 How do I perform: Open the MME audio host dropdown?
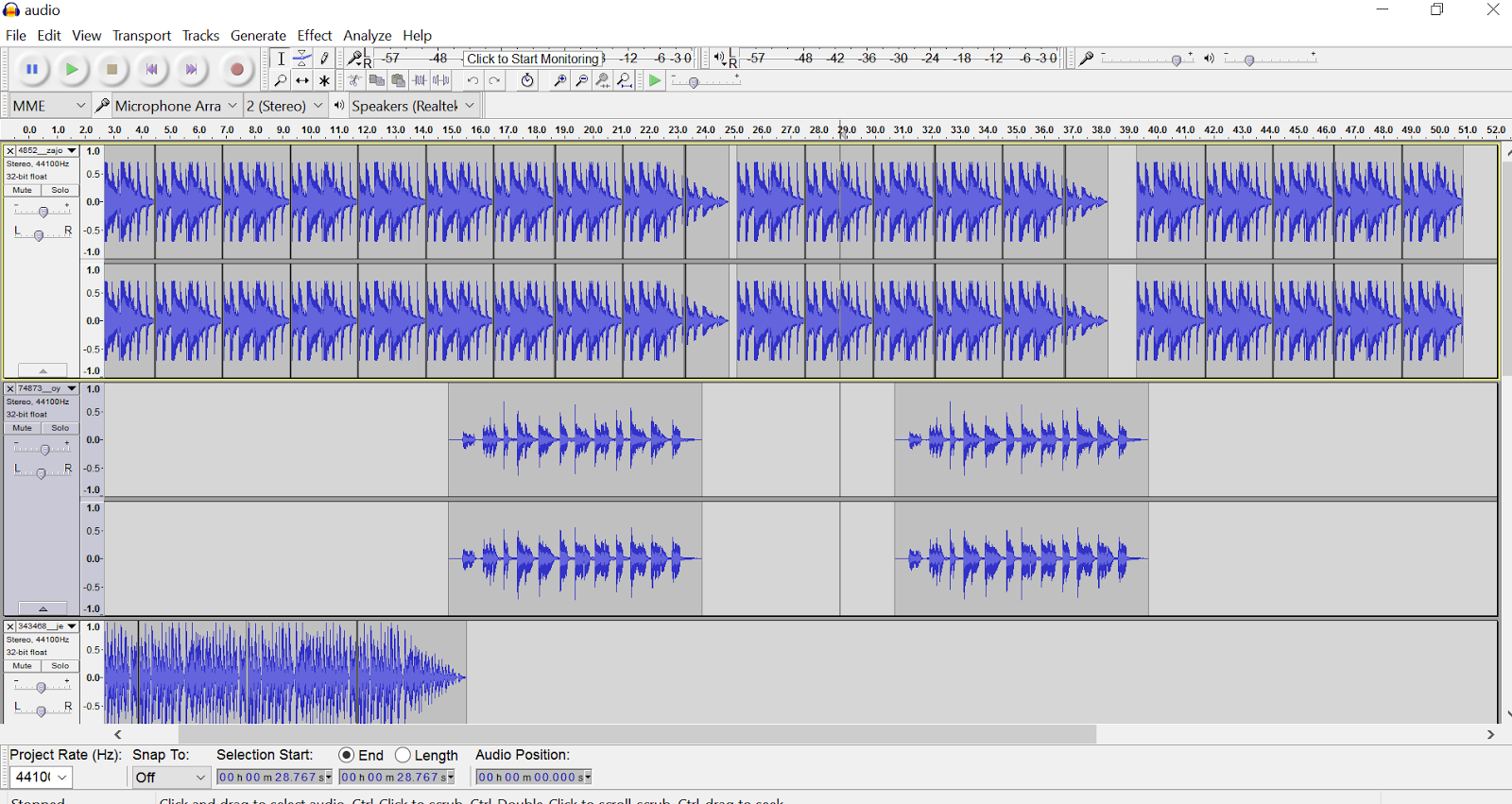pos(49,106)
